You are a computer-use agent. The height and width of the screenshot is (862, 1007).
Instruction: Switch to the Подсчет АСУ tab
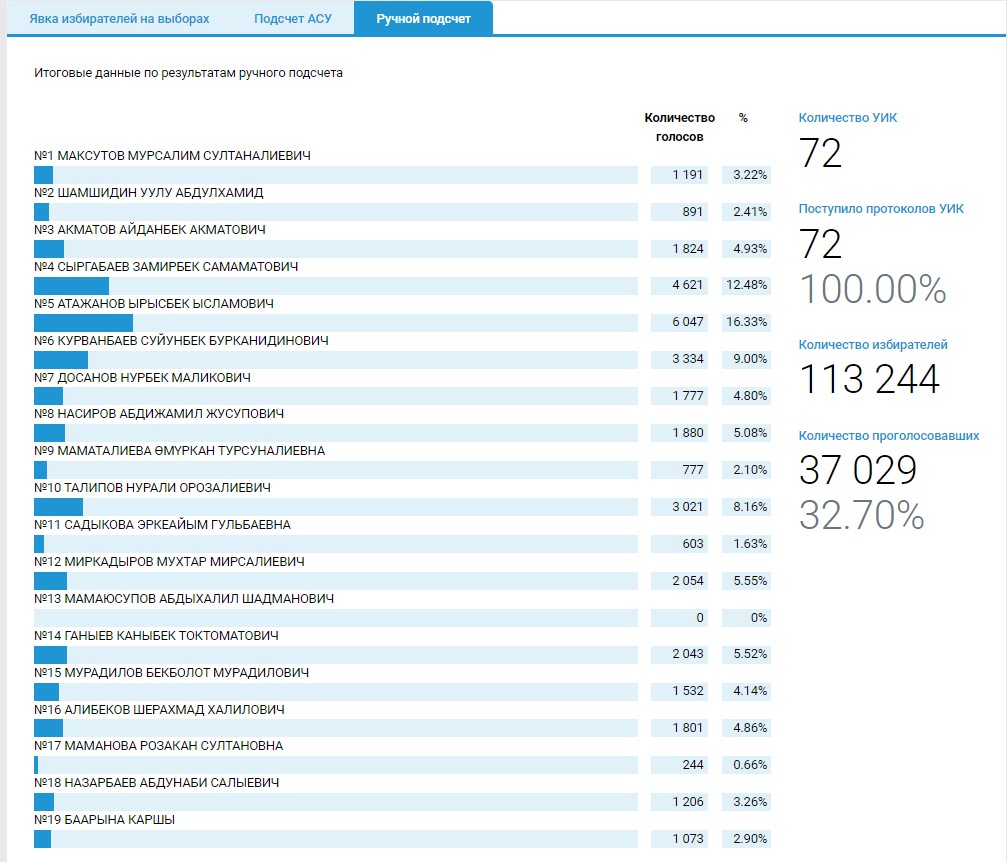point(292,19)
